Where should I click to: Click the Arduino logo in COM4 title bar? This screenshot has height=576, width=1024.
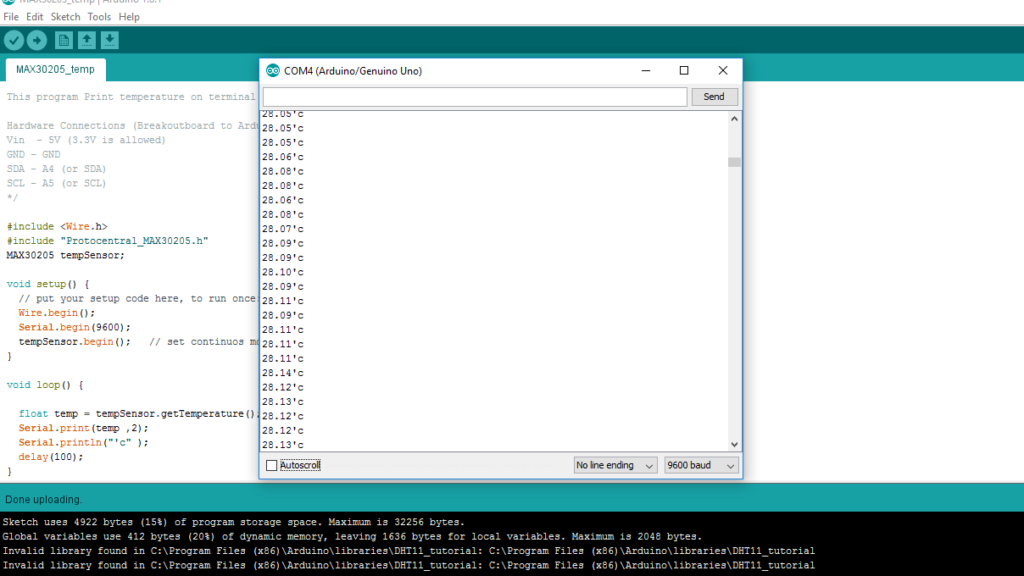pyautogui.click(x=273, y=71)
